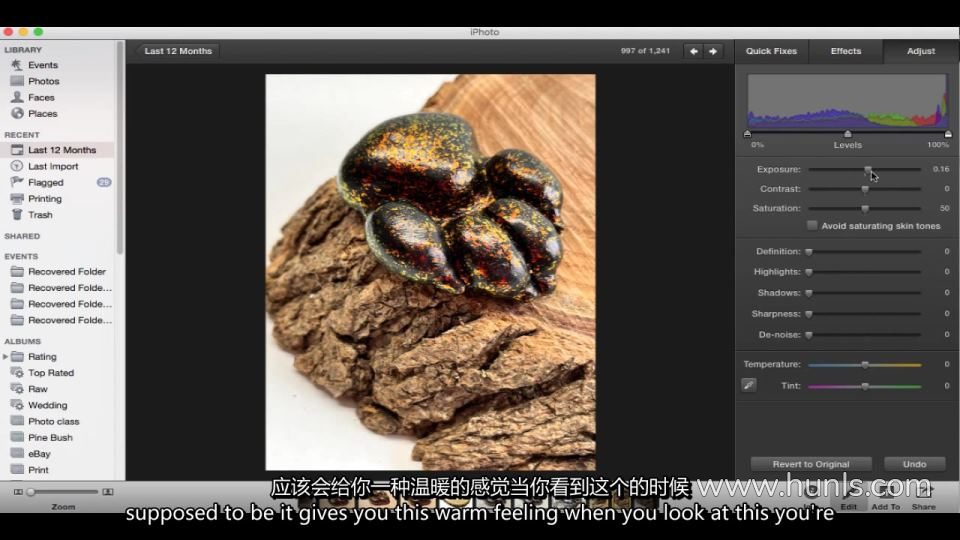The height and width of the screenshot is (540, 960).
Task: Click the Highlights slider
Action: 864,272
